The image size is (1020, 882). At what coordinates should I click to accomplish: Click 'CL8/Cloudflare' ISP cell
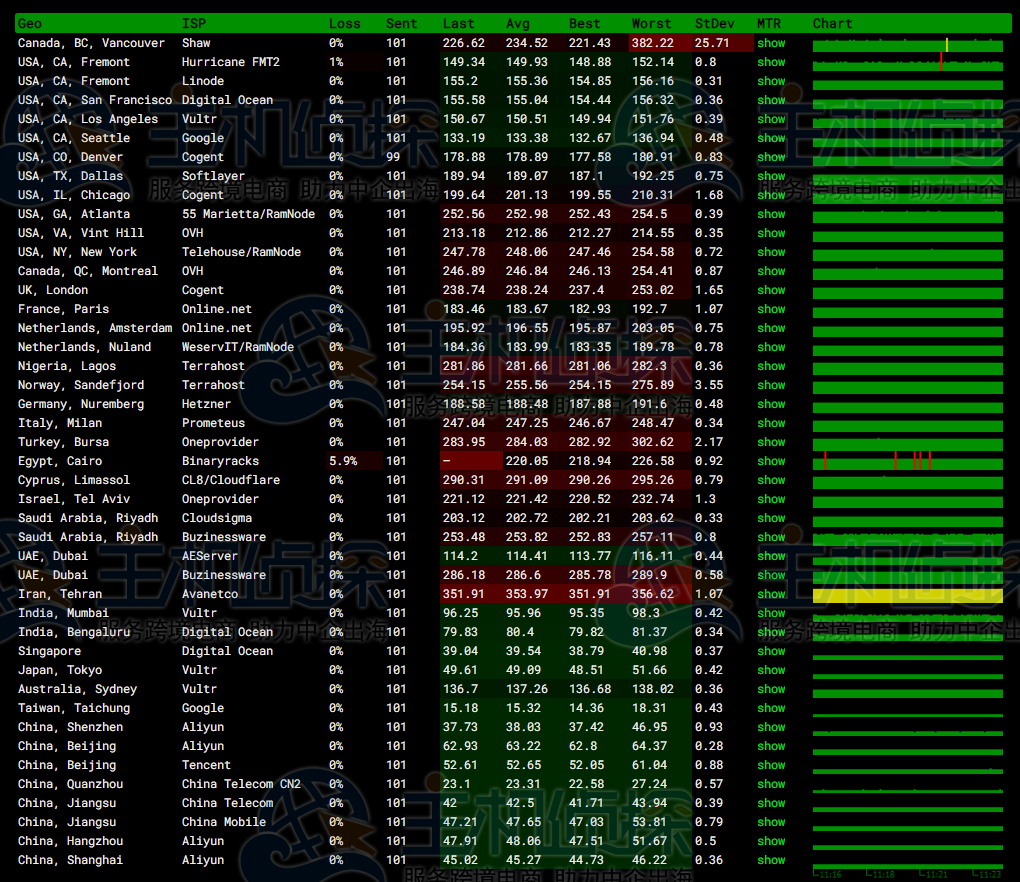coord(231,479)
